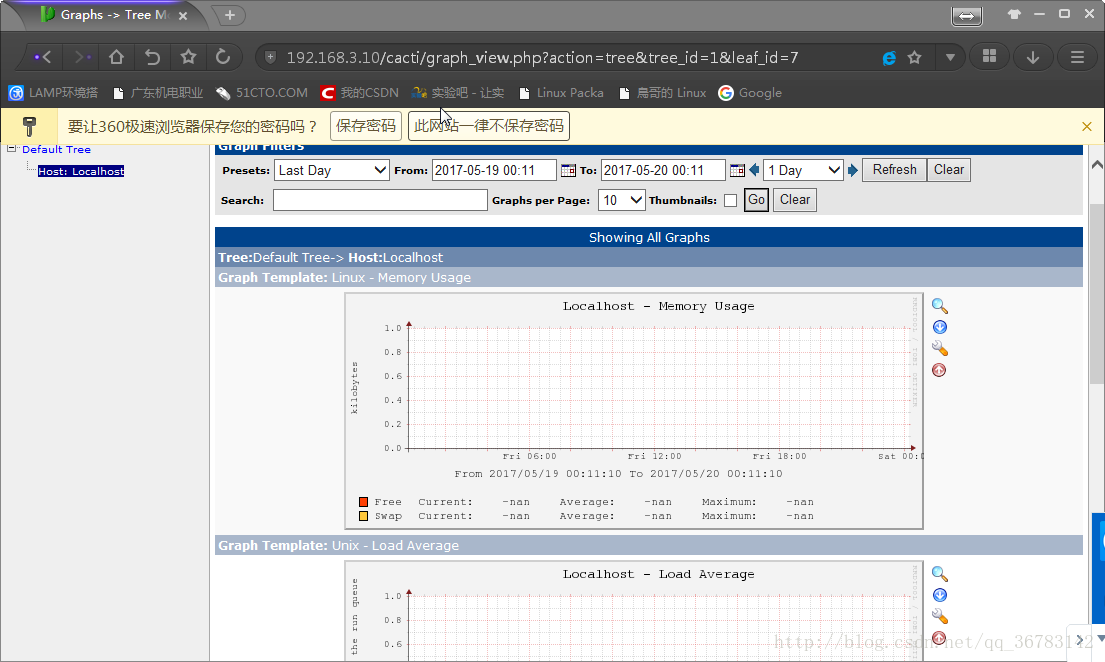Click 此网站一律不保存密码 button
The width and height of the screenshot is (1105, 662).
tap(488, 126)
